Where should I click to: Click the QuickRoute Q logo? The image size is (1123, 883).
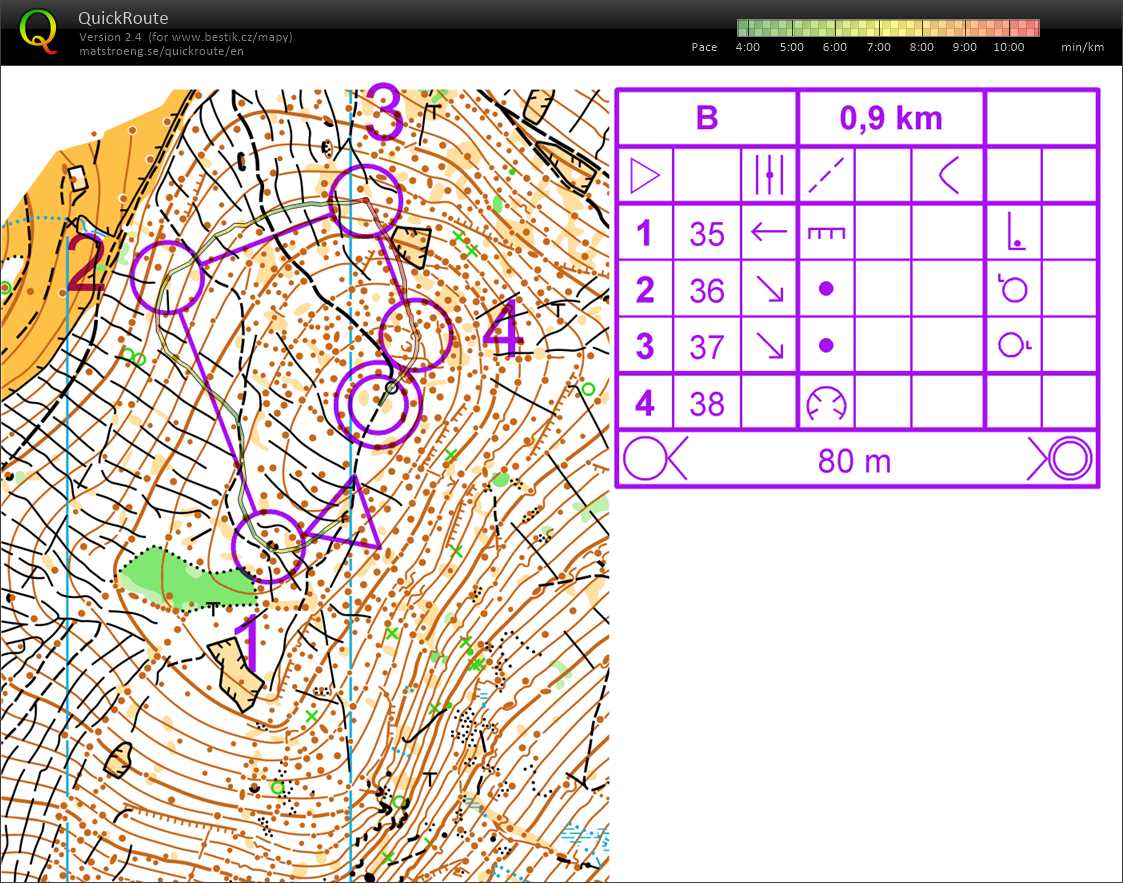pos(38,29)
